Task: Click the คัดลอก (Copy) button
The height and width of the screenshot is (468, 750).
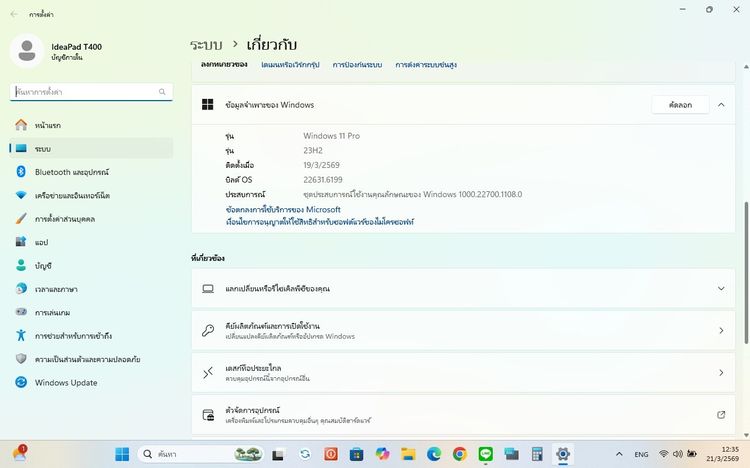Action: click(680, 104)
